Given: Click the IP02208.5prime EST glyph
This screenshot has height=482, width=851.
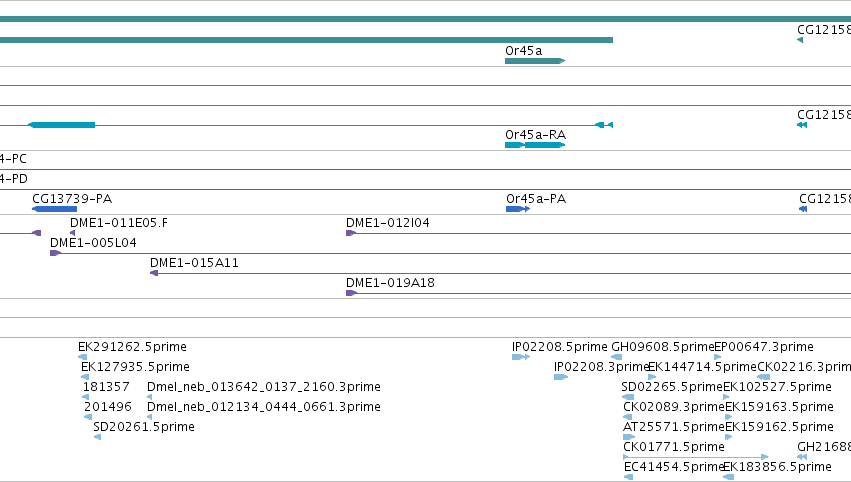Looking at the screenshot, I should [x=520, y=357].
